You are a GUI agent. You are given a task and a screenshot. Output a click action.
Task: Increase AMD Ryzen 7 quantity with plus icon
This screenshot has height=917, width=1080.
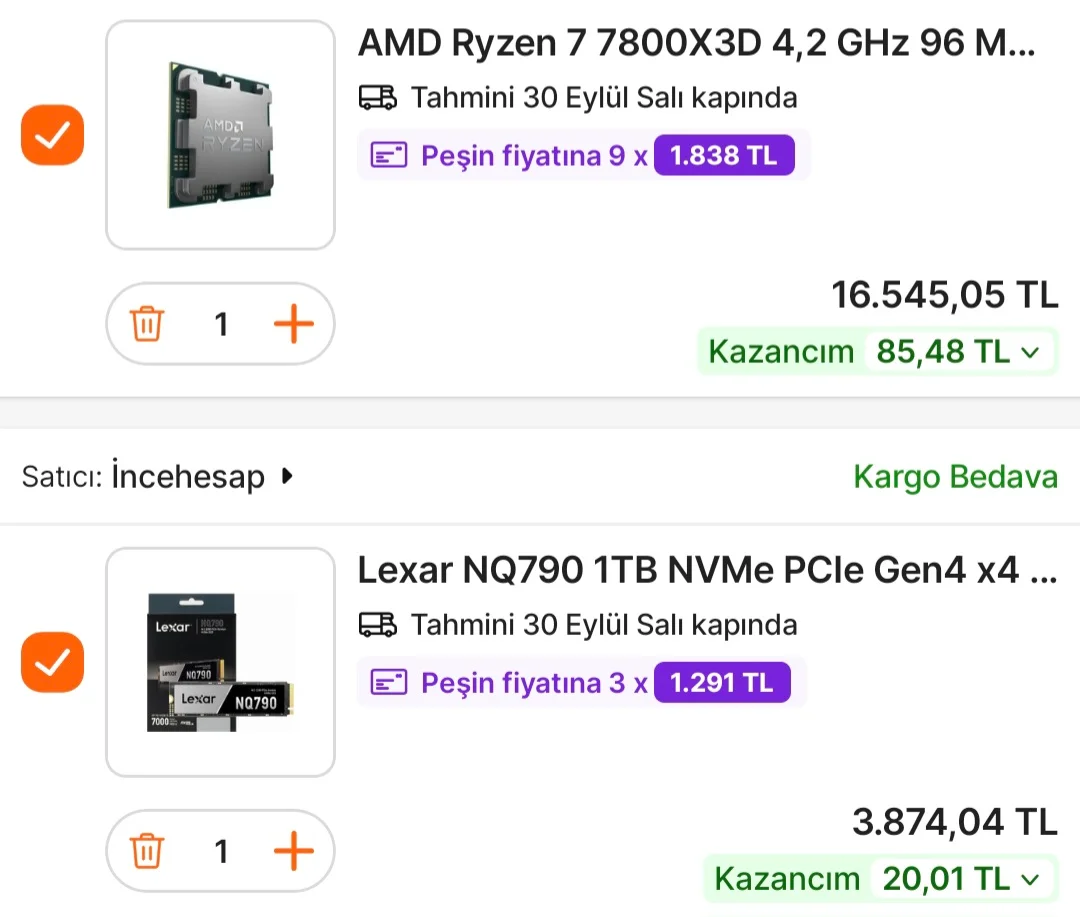point(293,324)
